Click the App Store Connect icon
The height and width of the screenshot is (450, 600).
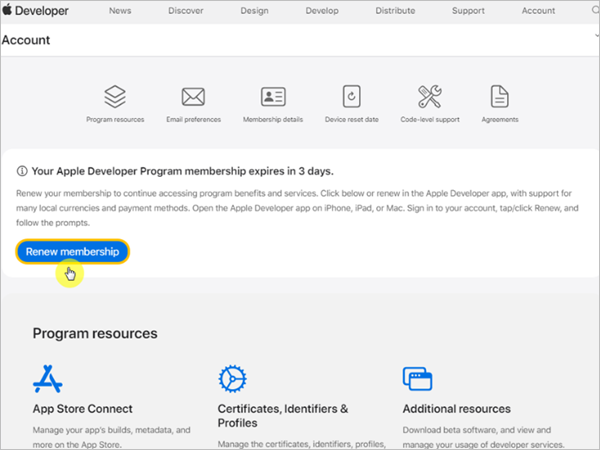(x=47, y=378)
